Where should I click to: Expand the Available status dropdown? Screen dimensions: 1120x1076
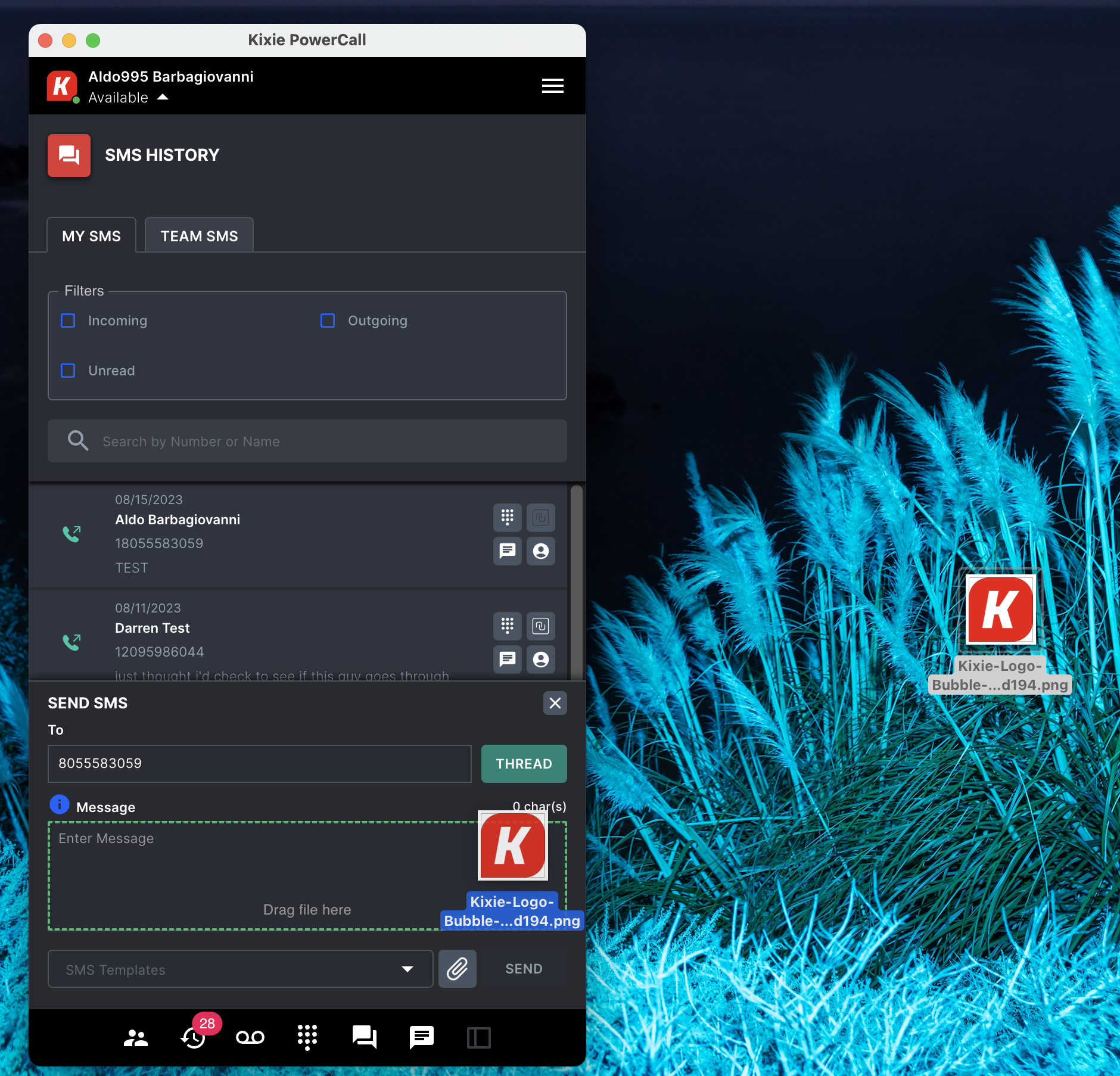pyautogui.click(x=129, y=97)
